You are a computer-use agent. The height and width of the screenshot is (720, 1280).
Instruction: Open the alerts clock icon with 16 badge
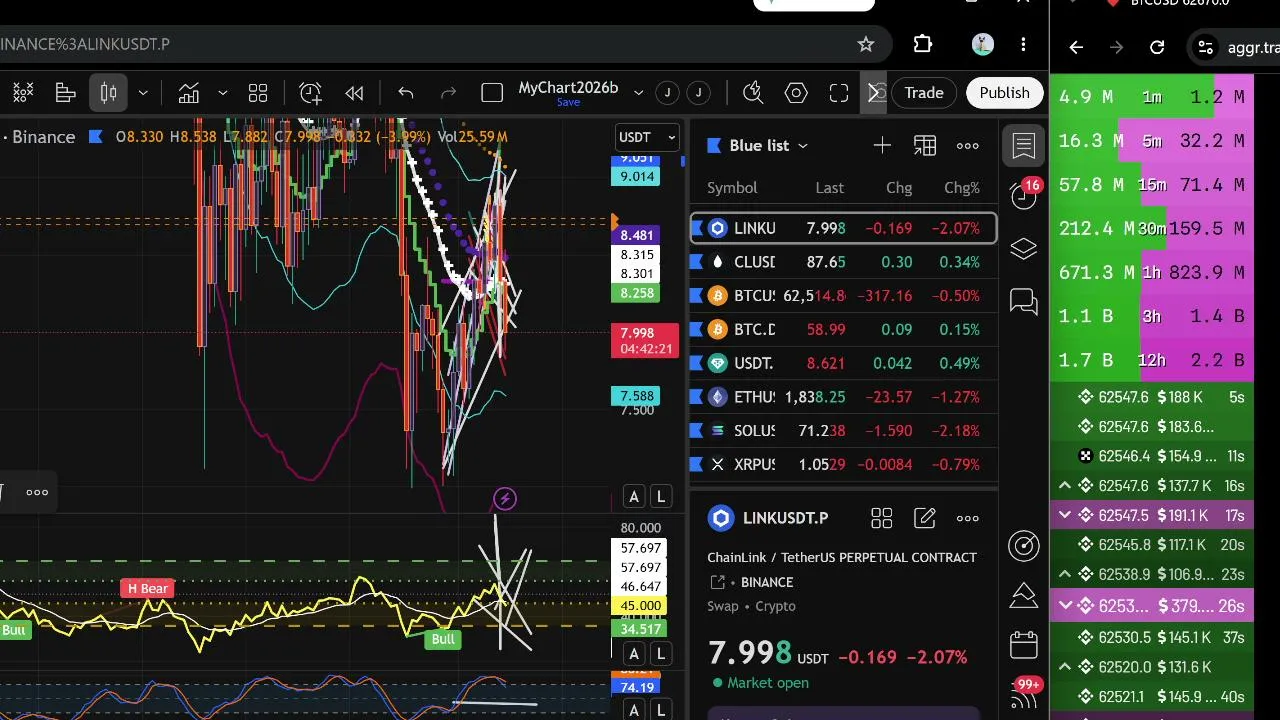[1024, 194]
